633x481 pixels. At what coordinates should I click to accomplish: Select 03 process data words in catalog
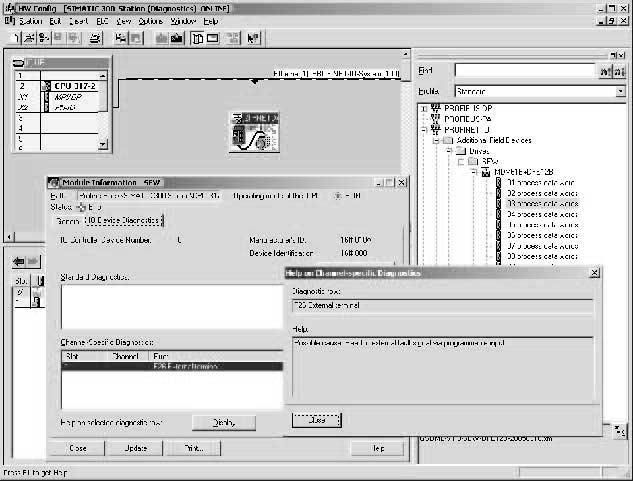pyautogui.click(x=542, y=204)
